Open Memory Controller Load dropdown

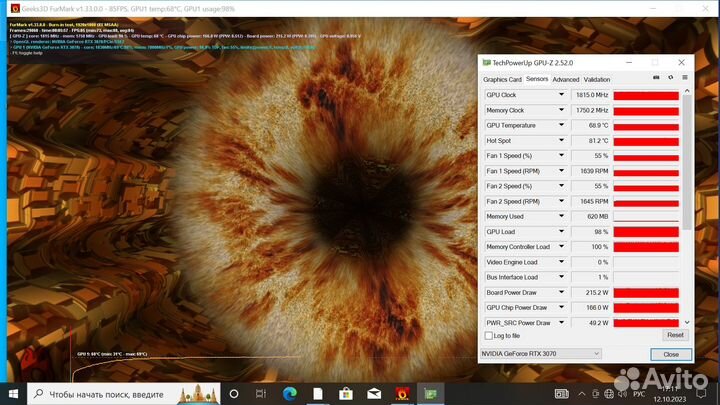click(561, 247)
